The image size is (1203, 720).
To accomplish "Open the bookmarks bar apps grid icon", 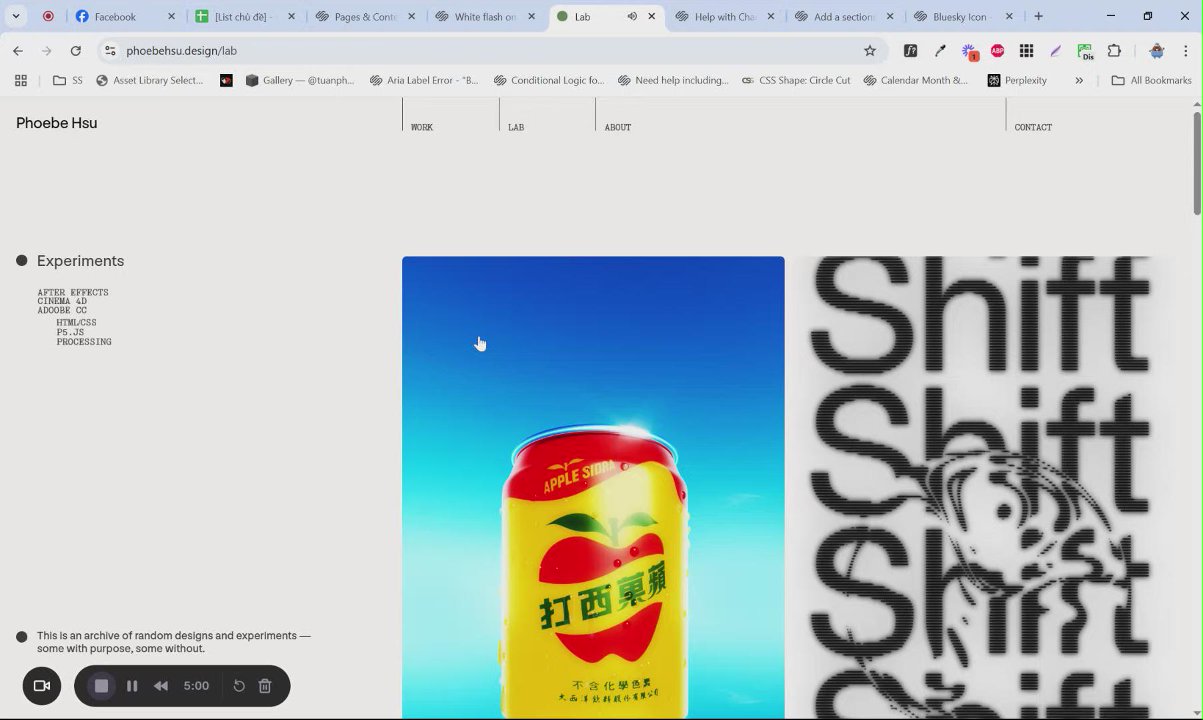I will click(x=21, y=80).
